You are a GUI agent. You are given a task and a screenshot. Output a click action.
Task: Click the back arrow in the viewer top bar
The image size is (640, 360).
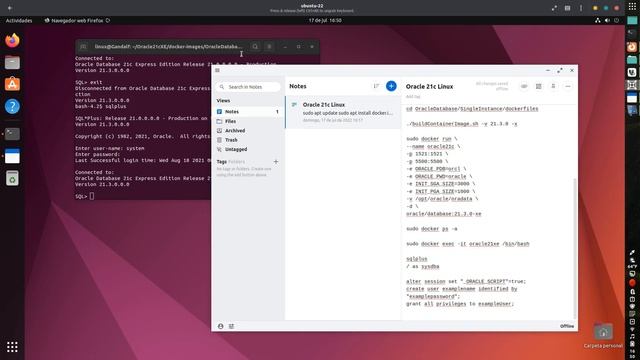pos(10,8)
